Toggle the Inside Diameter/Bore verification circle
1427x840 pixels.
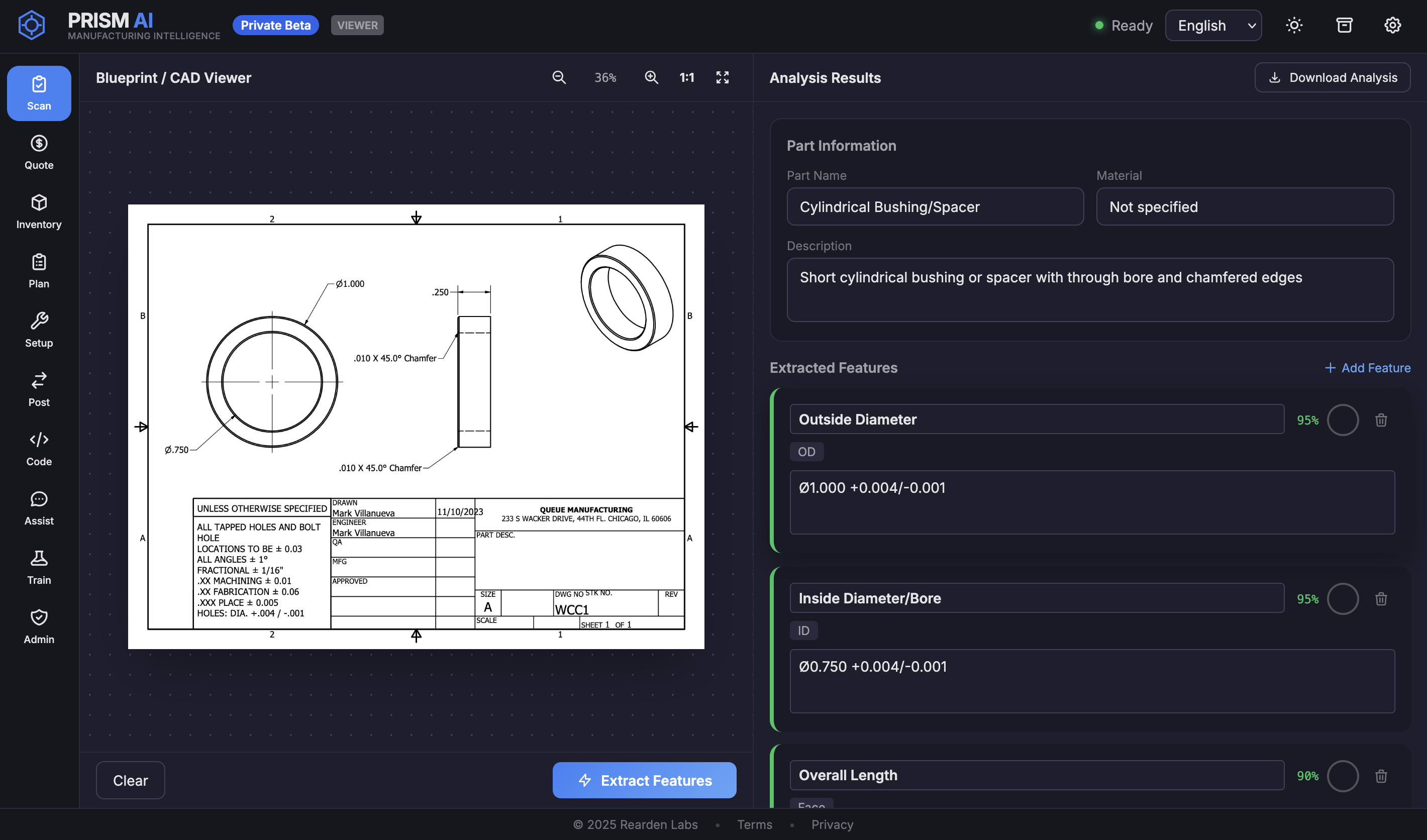pos(1343,599)
